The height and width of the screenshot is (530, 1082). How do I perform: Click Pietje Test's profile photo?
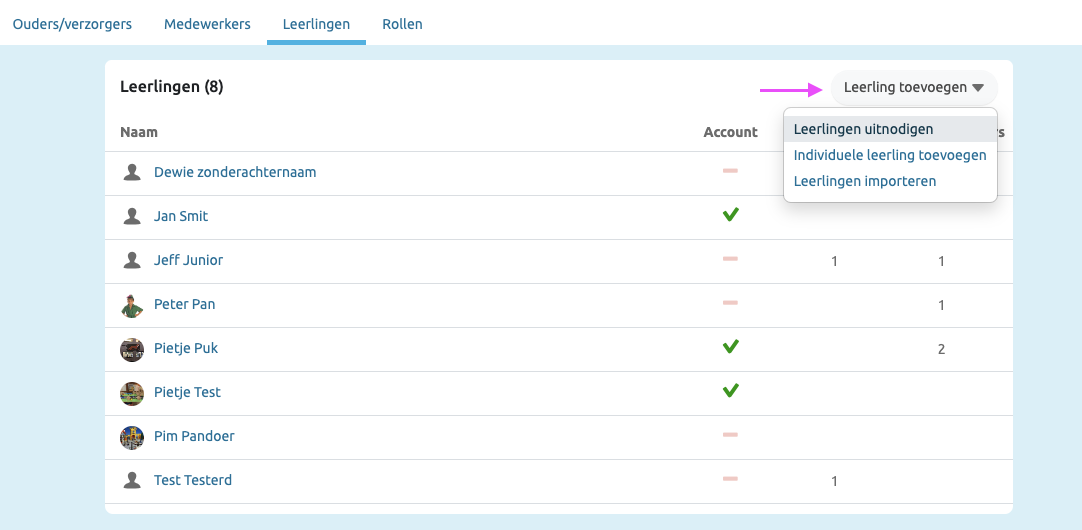[132, 393]
